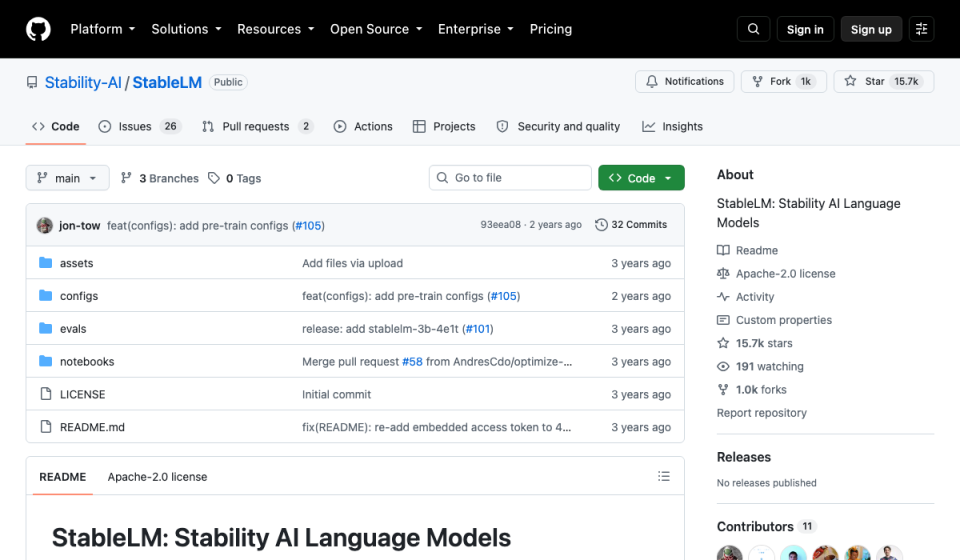Click the Notifications bell button
This screenshot has width=960, height=560.
[684, 81]
